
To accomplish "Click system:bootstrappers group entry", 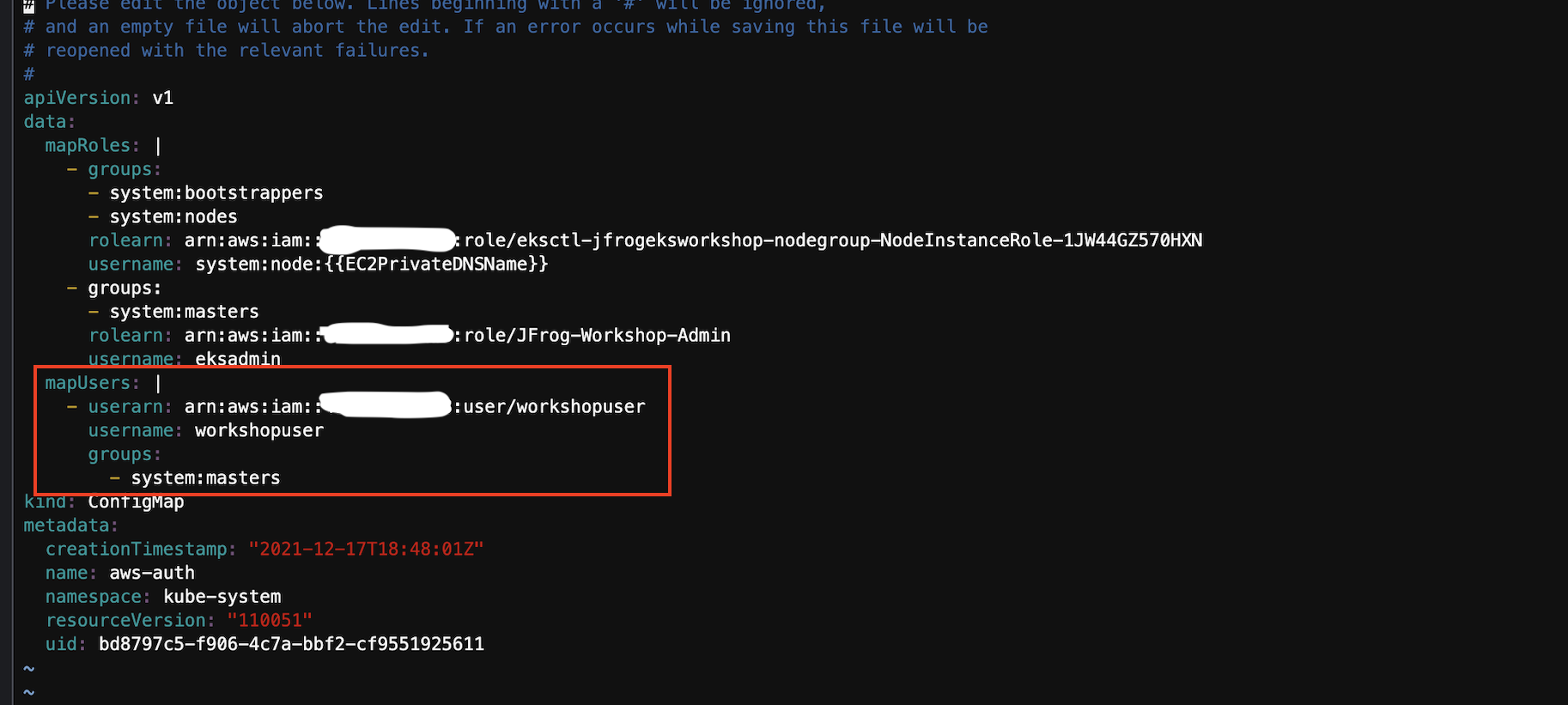I will 216,193.
